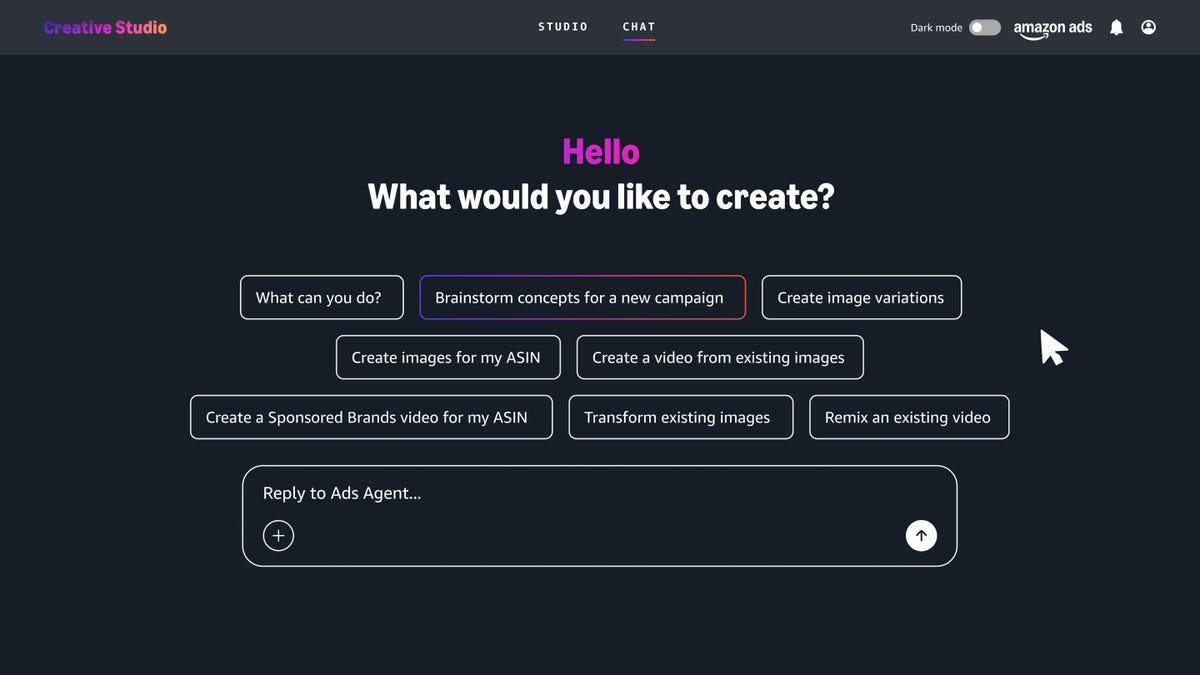Image resolution: width=1200 pixels, height=675 pixels.
Task: Choose 'Remix an existing video'
Action: pos(909,417)
